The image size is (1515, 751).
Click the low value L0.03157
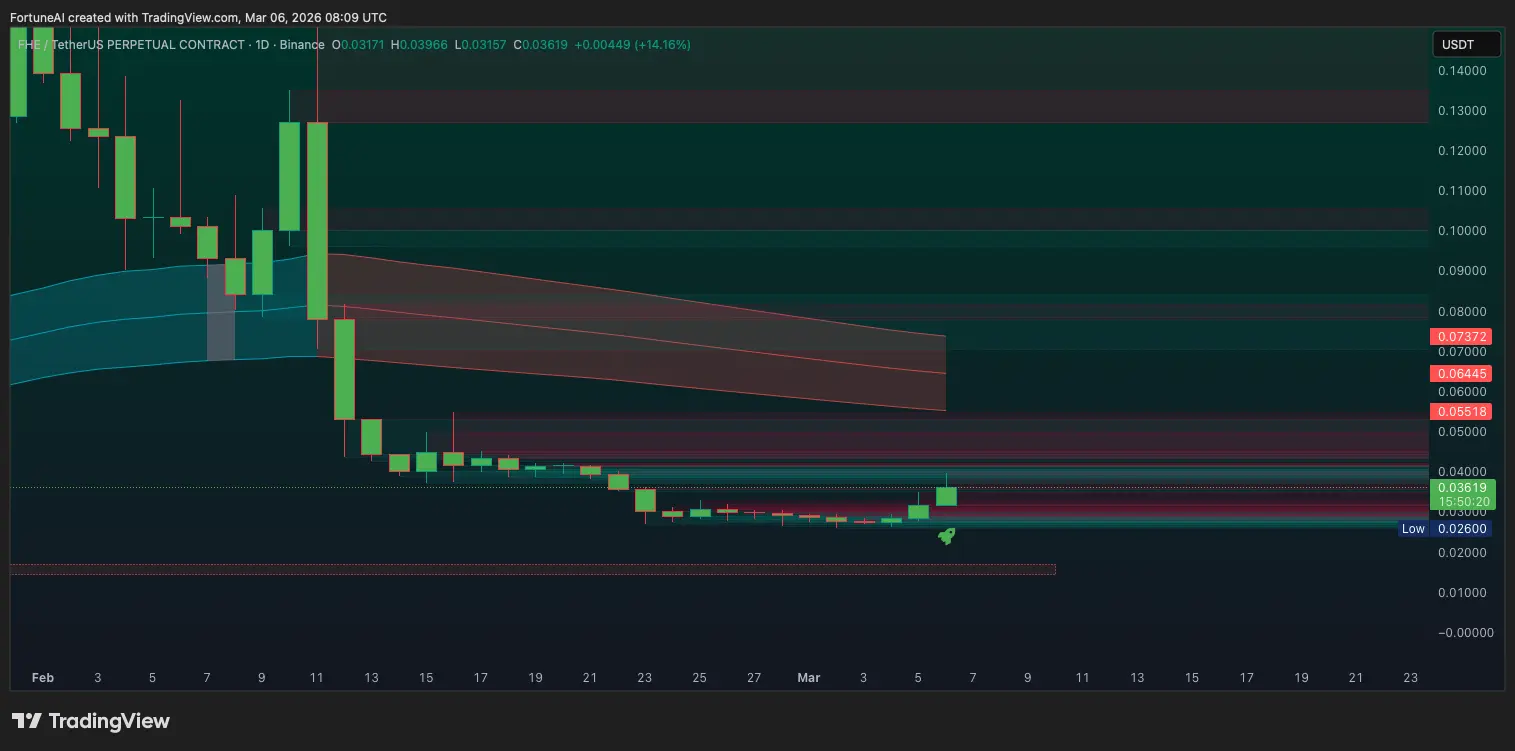tap(480, 45)
